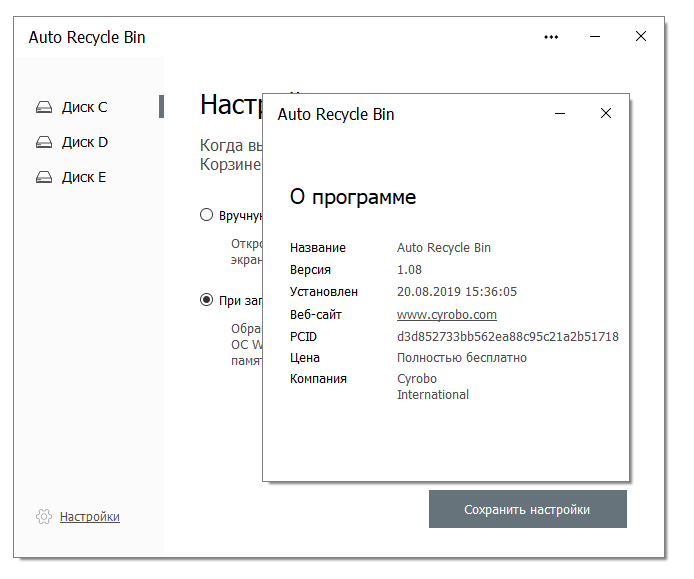Click the Cyrobo International company text

433,386
